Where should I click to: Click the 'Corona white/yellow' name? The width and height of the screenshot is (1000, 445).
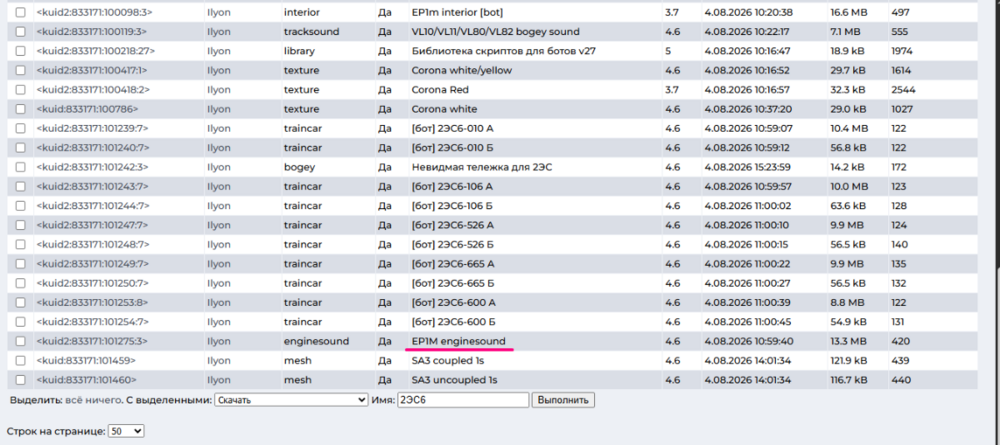[x=462, y=70]
